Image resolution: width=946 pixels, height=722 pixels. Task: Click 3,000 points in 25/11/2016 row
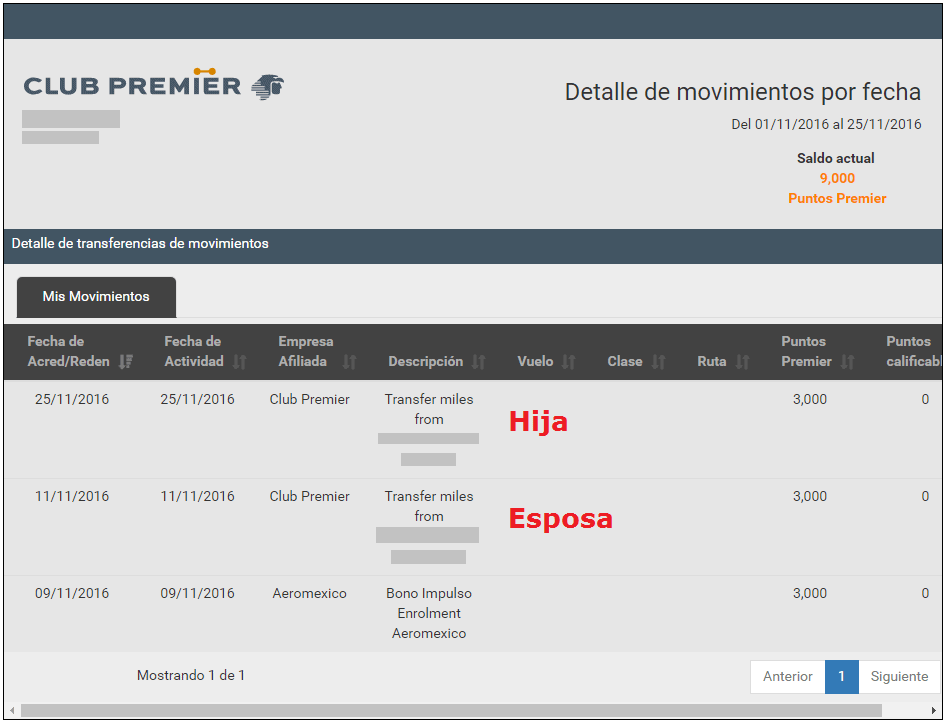[810, 399]
